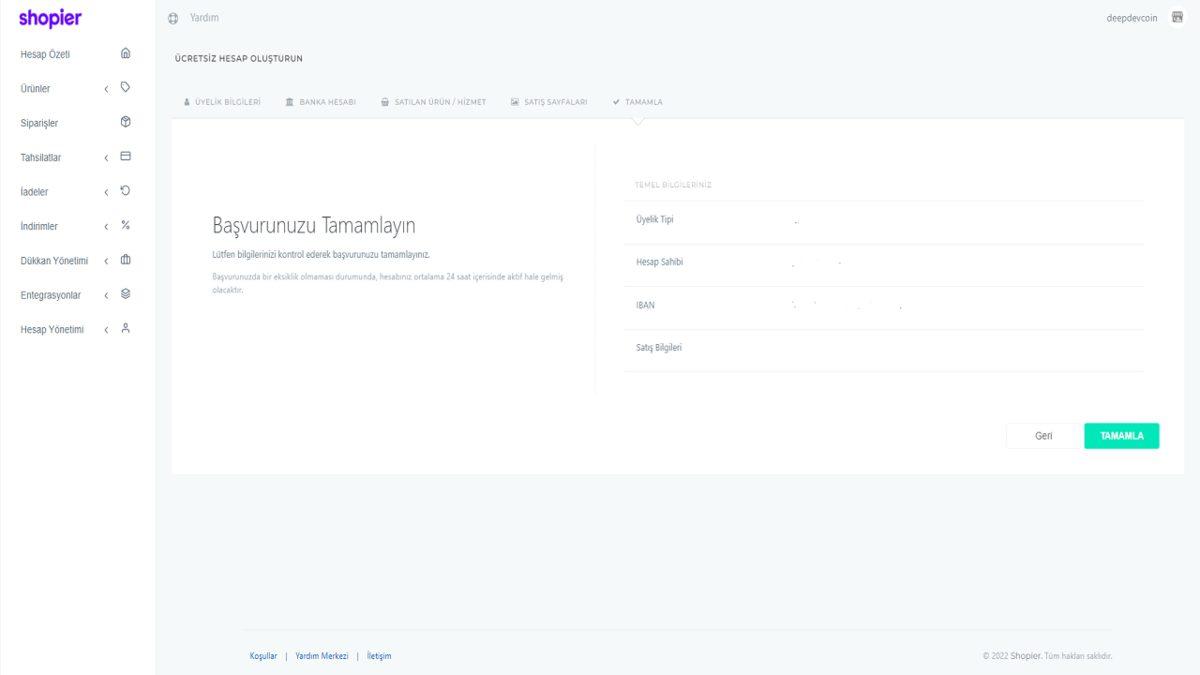The height and width of the screenshot is (675, 1200).
Task: Click the İadeler refund arrow icon
Action: click(125, 191)
